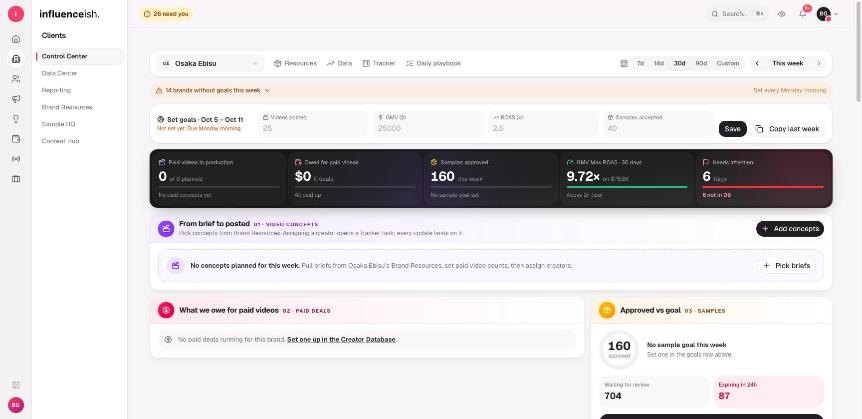This screenshot has height=419, width=862.
Task: Click the yellow samples section icon
Action: coord(607,310)
